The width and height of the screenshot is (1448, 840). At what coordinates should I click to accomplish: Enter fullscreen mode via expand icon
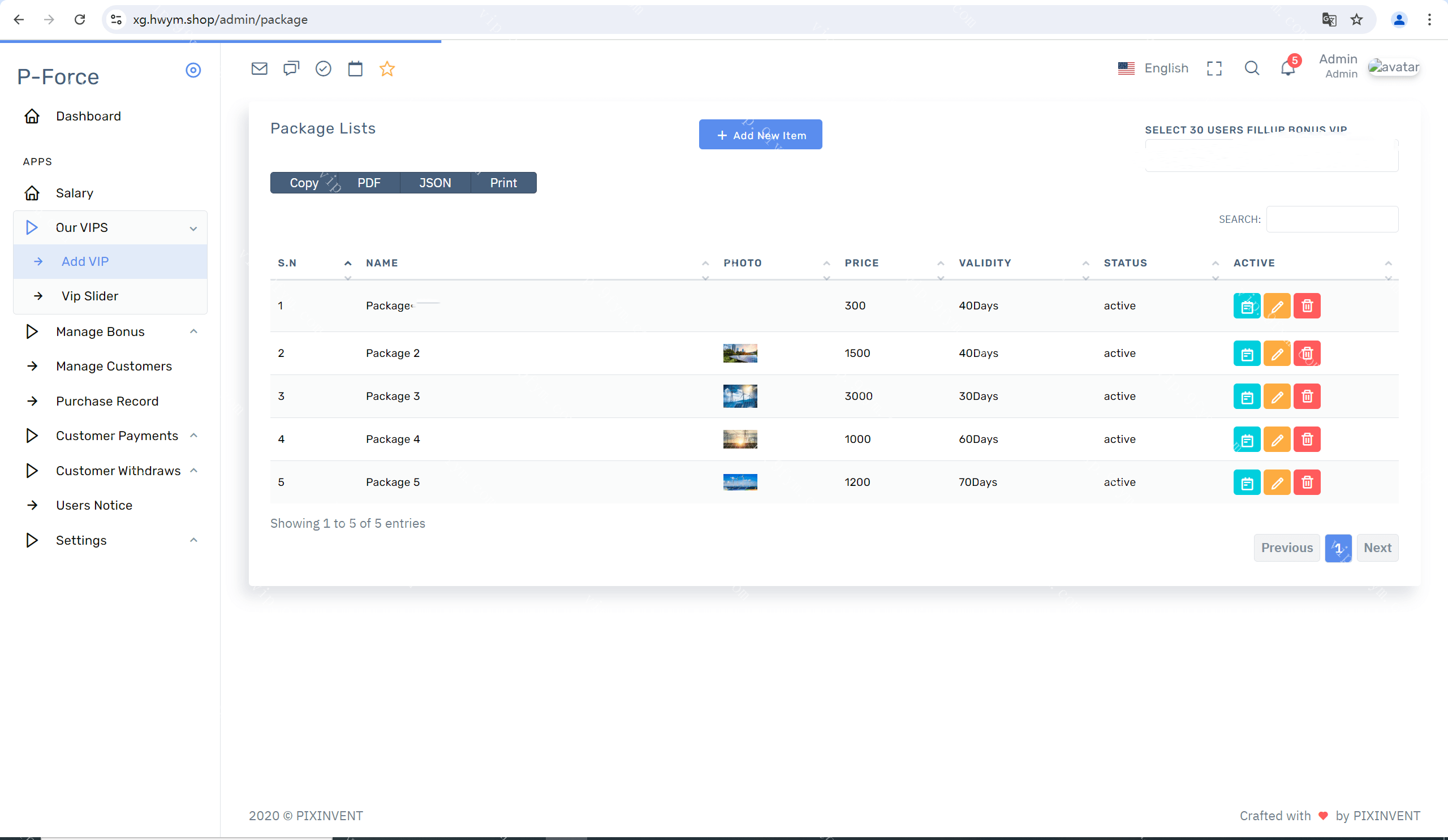(x=1214, y=68)
